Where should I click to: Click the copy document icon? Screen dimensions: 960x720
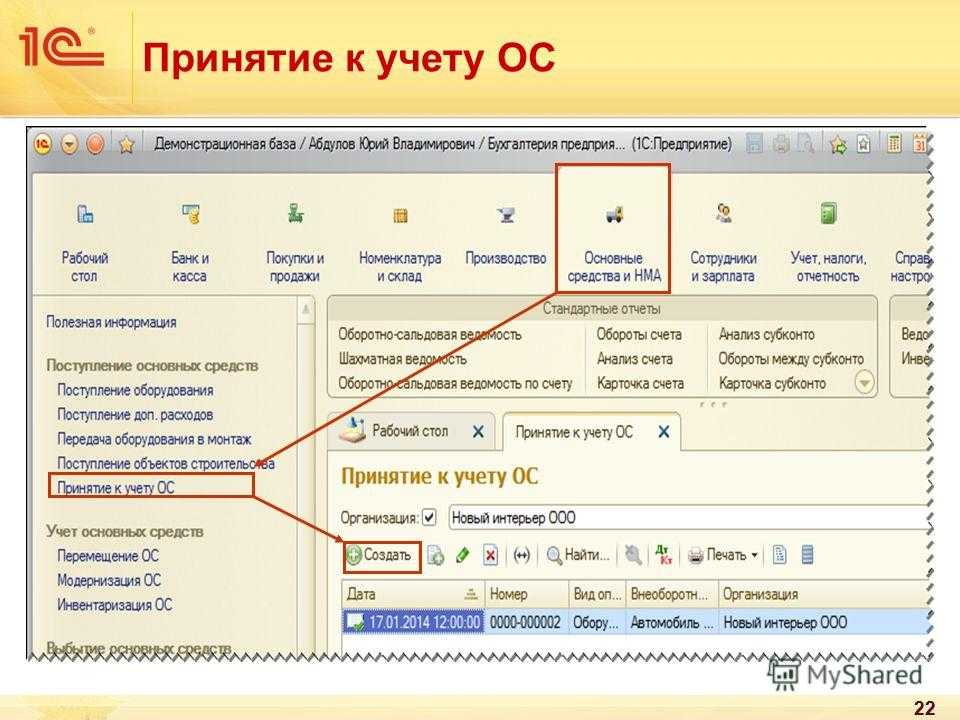click(x=435, y=555)
